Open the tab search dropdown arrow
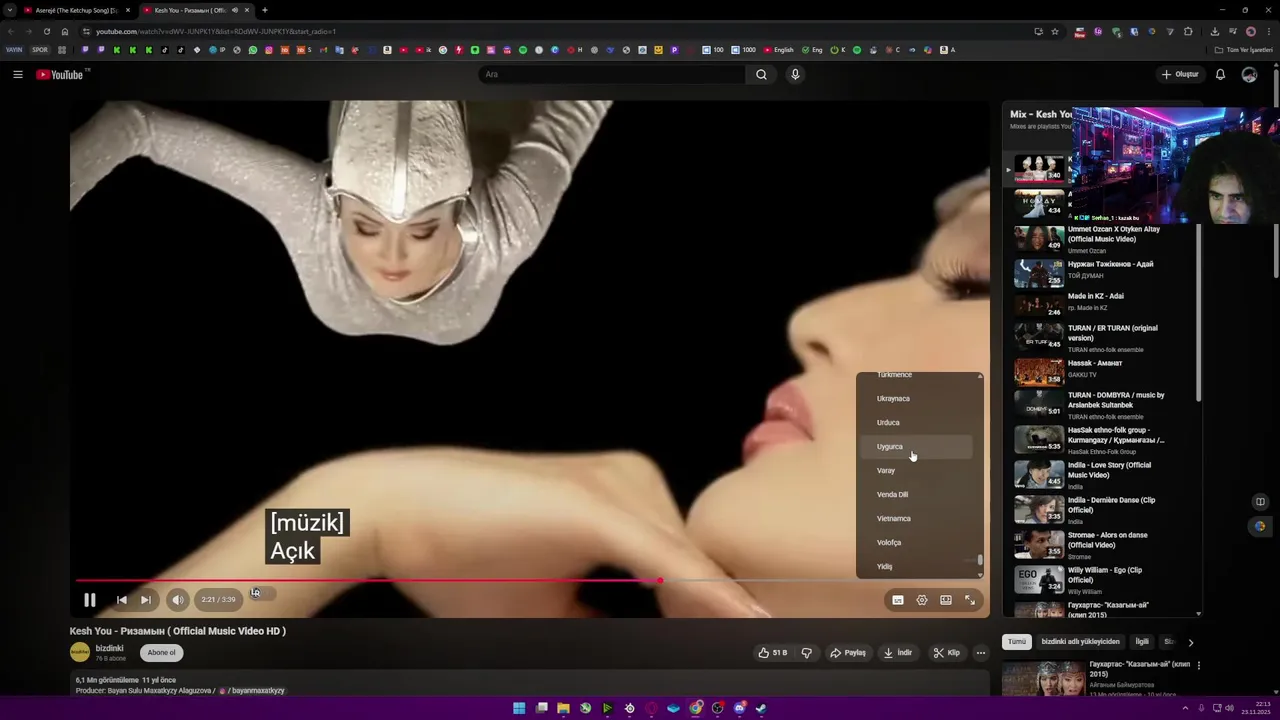The image size is (1280, 720). point(9,10)
